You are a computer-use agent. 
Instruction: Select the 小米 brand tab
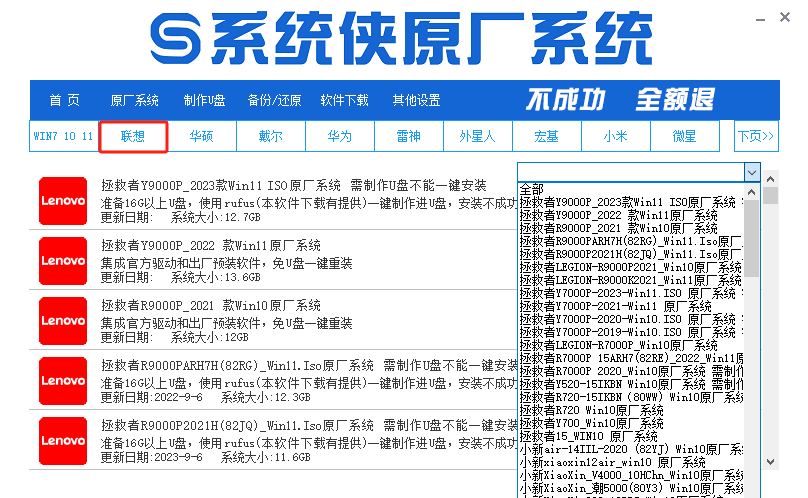[x=616, y=137]
